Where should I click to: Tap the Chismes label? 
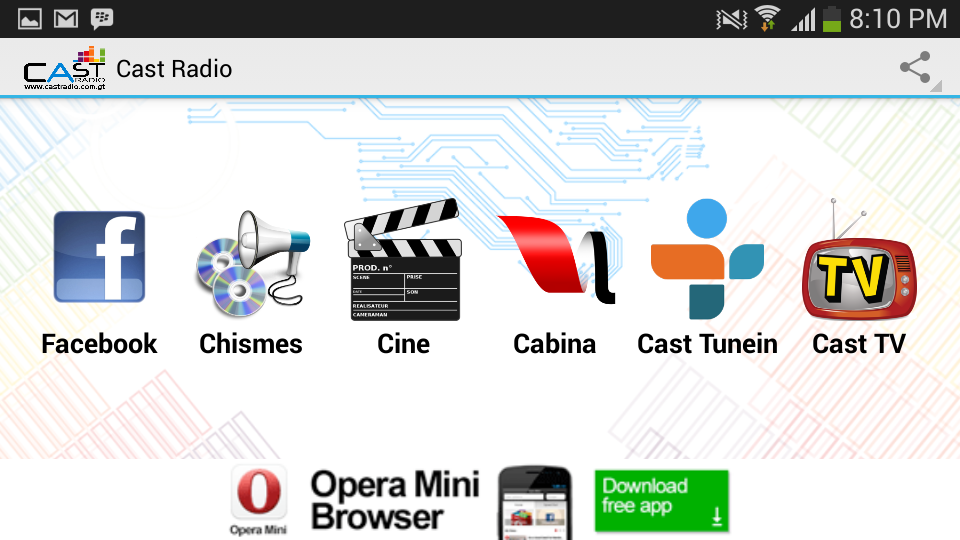251,344
